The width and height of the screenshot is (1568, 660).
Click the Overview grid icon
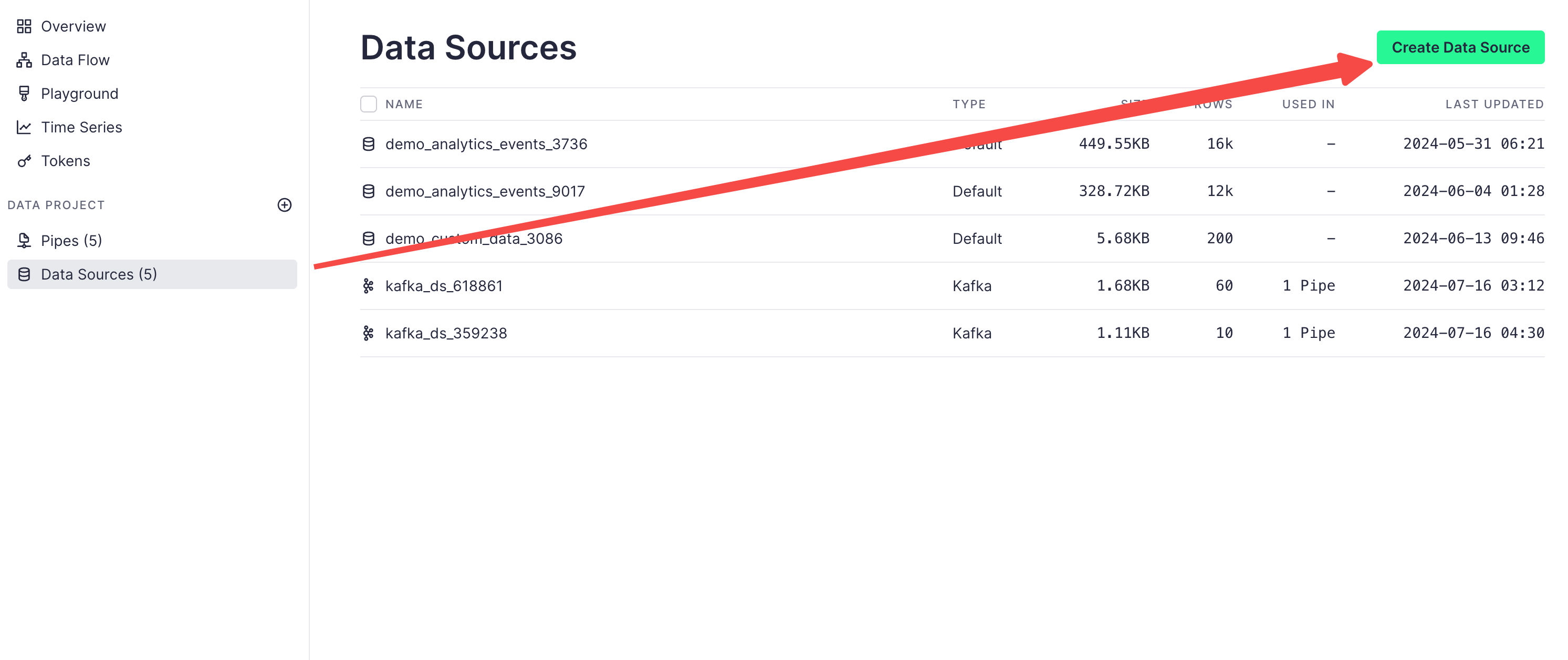(x=24, y=26)
